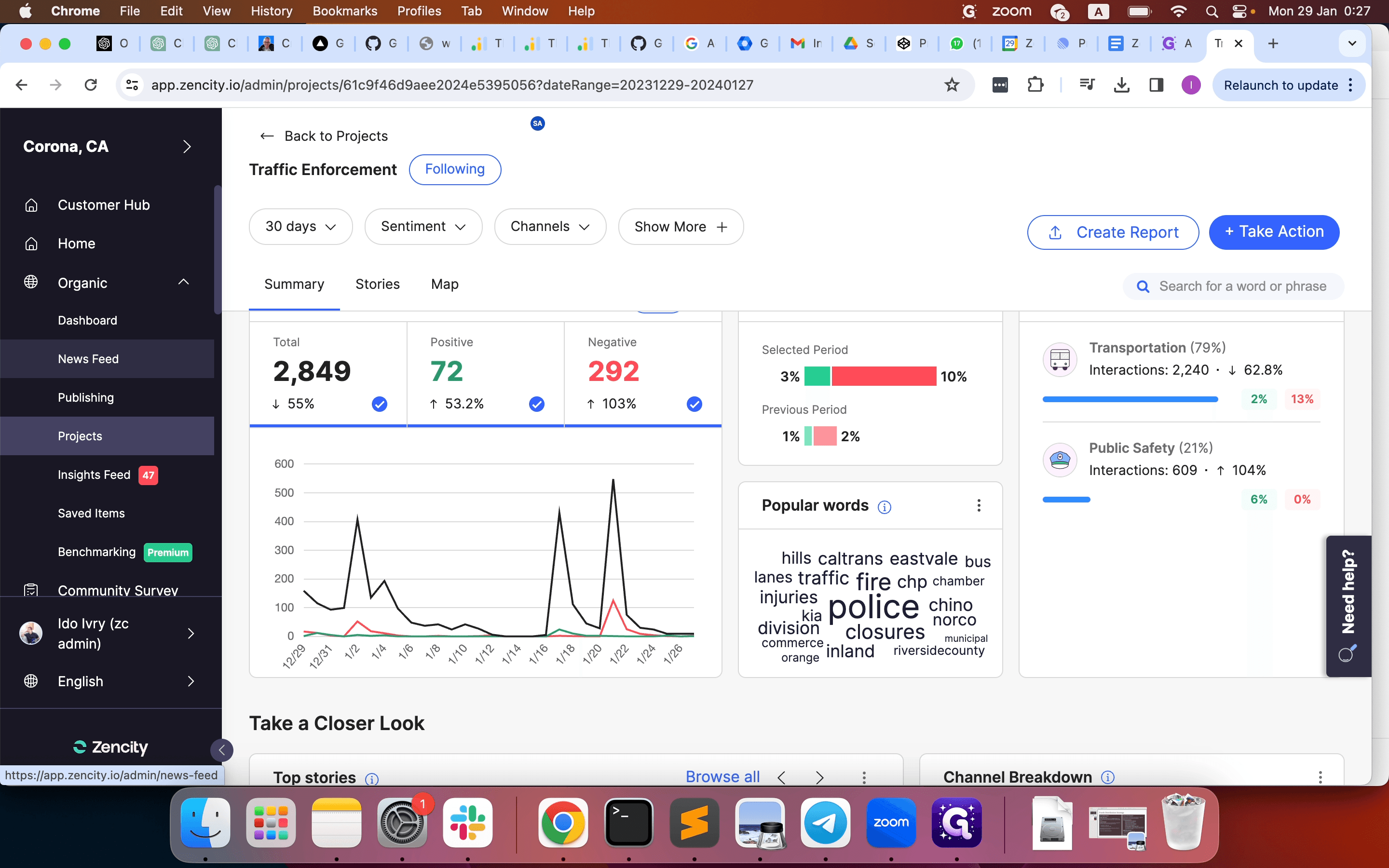Screen dimensions: 1389x868
Task: Click the English language globe icon
Action: tap(31, 681)
